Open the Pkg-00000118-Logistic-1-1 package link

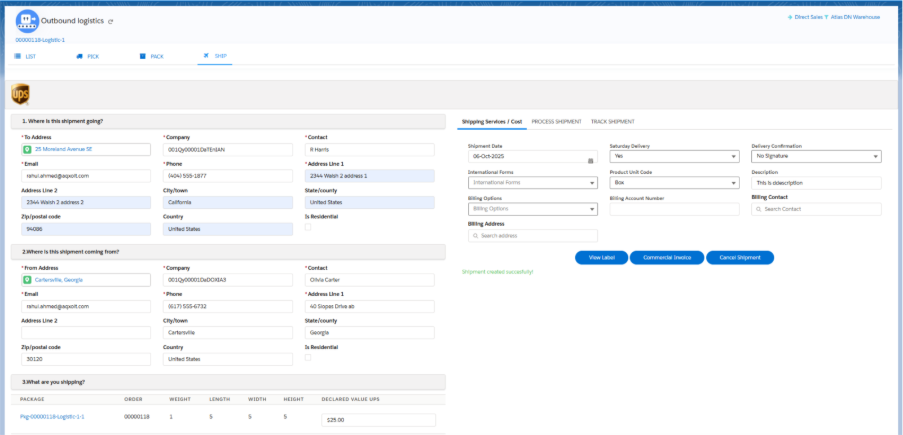tap(52, 416)
